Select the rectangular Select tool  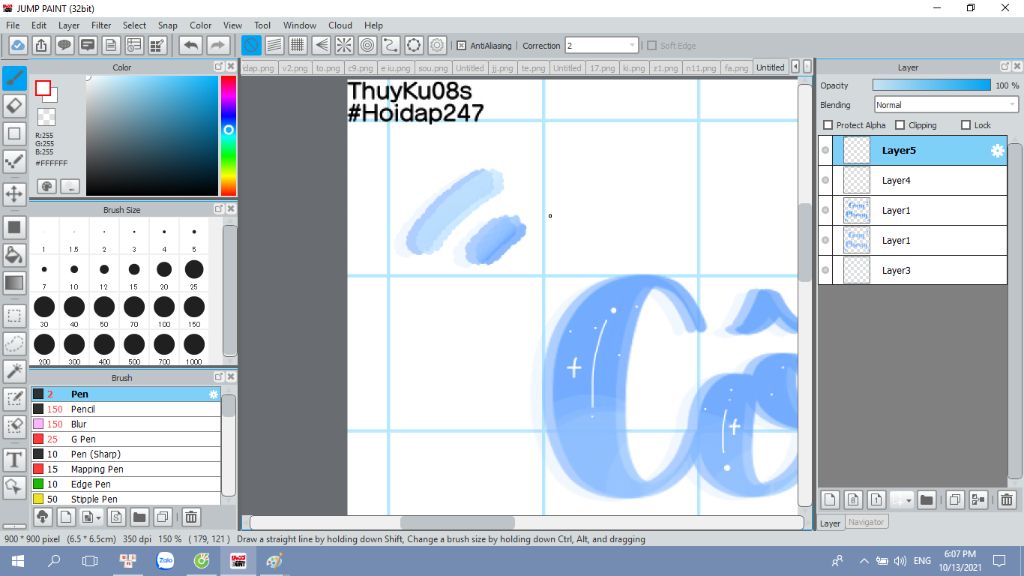click(x=14, y=316)
